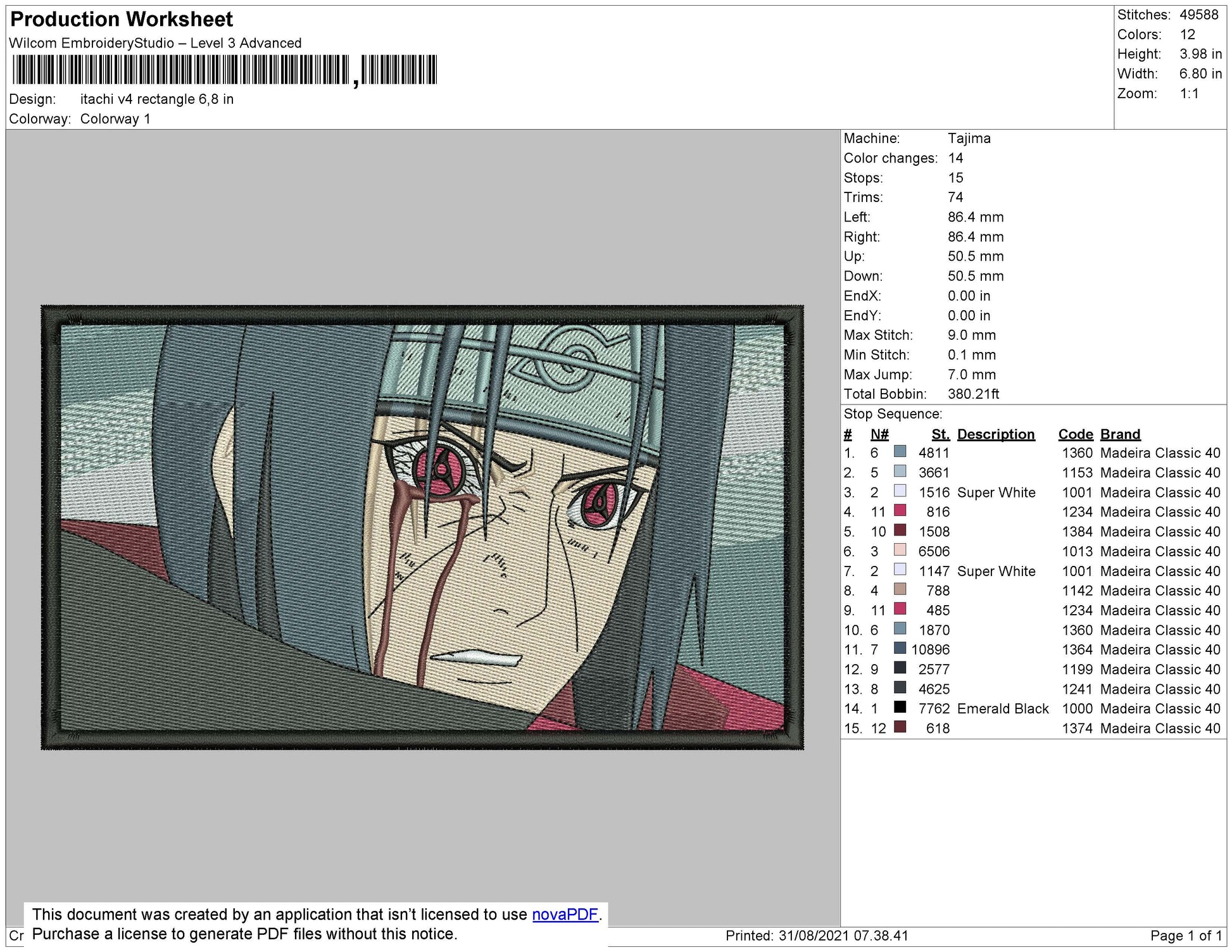Click the Machine value Tajima

[x=969, y=139]
